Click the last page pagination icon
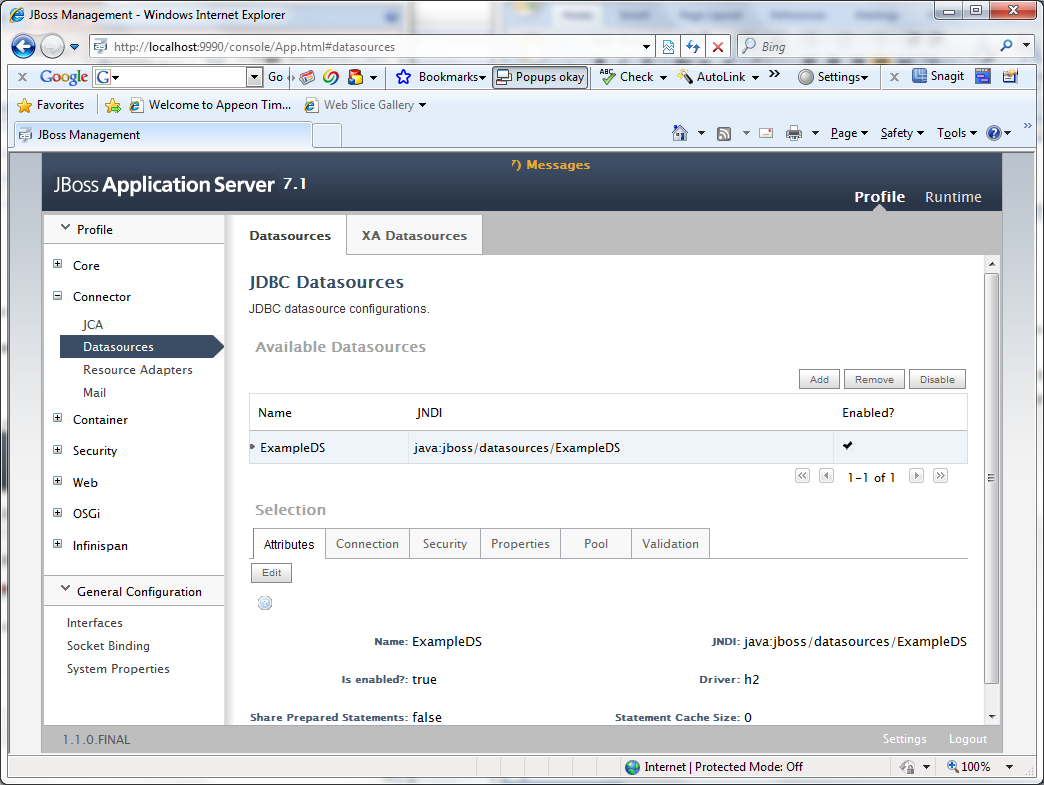The image size is (1044, 785). pyautogui.click(x=940, y=476)
